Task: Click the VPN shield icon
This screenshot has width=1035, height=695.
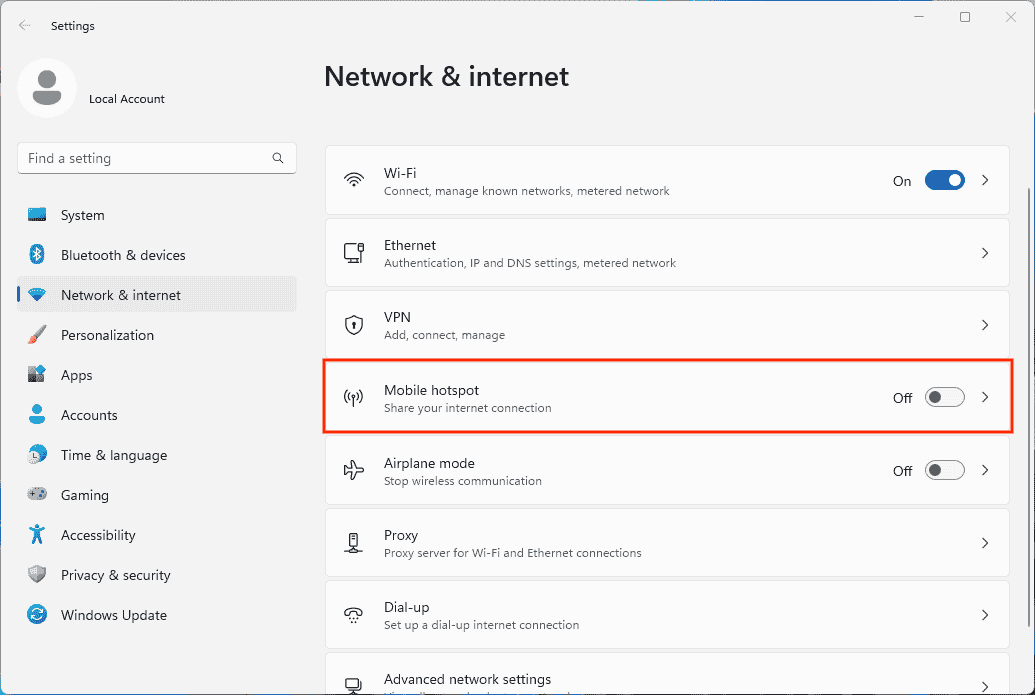Action: pyautogui.click(x=354, y=325)
